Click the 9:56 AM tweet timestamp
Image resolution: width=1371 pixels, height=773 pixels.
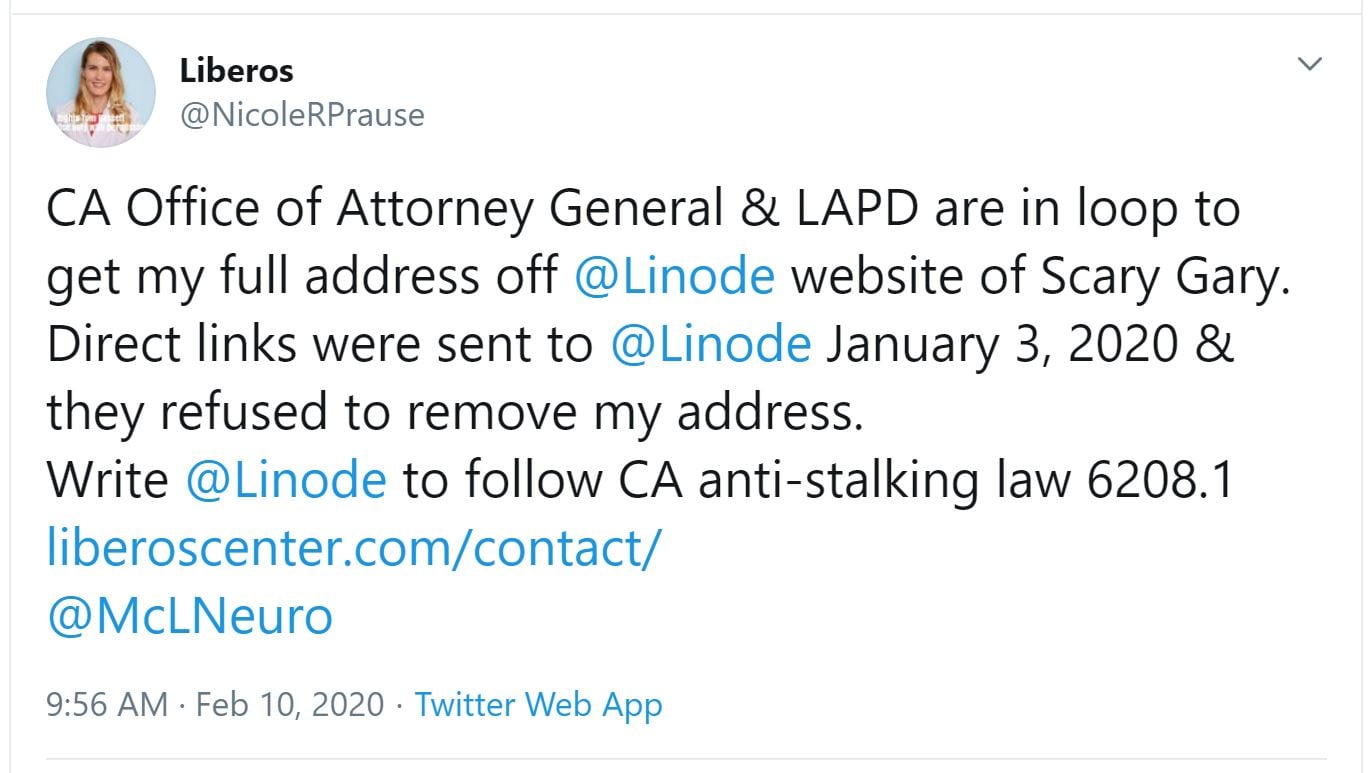pyautogui.click(x=107, y=704)
